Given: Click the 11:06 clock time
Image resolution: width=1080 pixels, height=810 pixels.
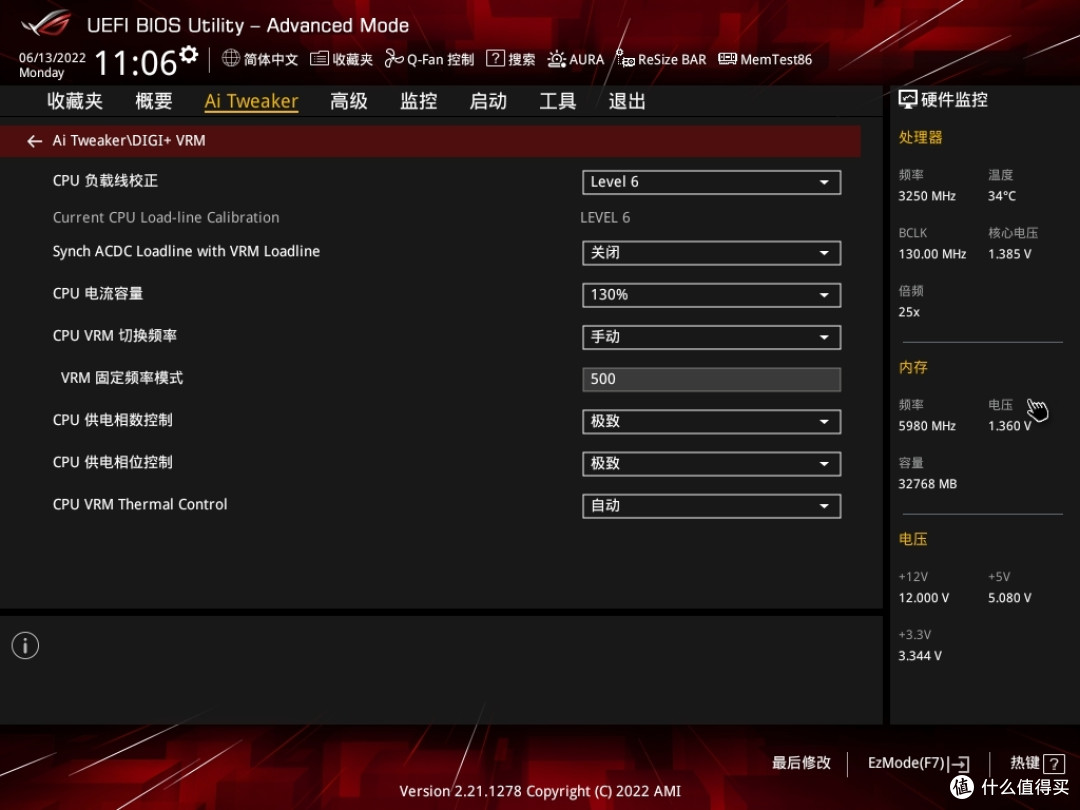Looking at the screenshot, I should tap(136, 63).
